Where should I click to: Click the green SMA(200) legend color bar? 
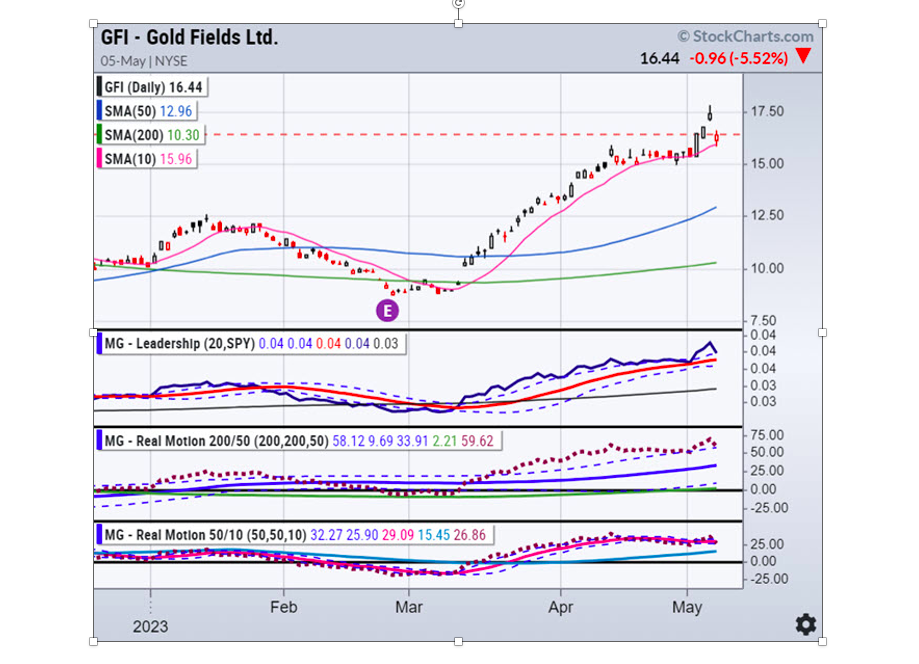[100, 135]
